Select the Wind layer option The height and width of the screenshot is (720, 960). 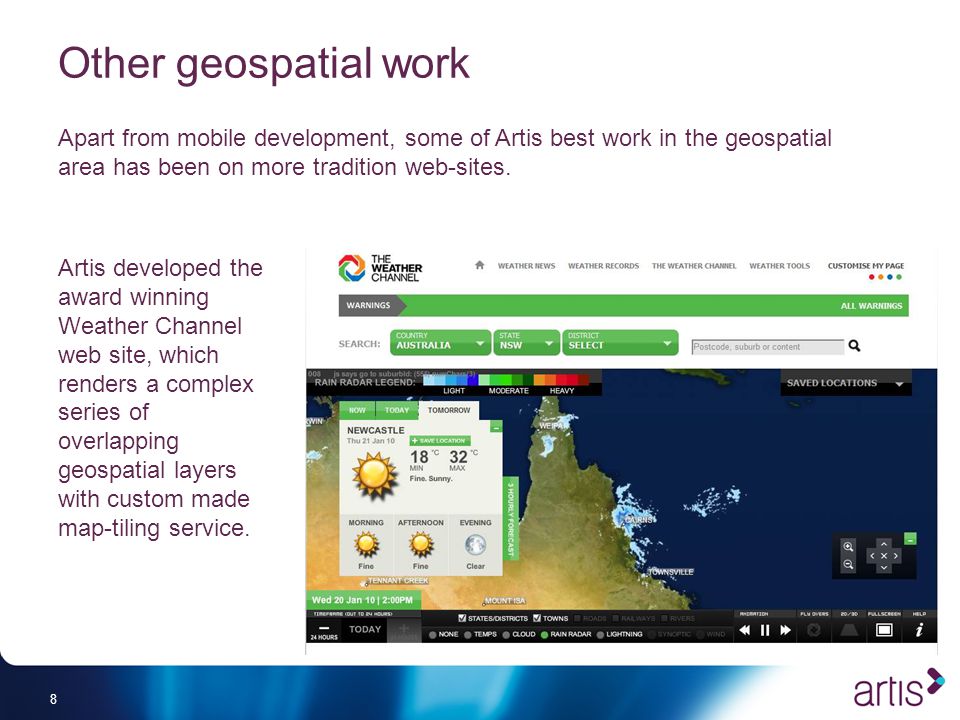coord(702,635)
